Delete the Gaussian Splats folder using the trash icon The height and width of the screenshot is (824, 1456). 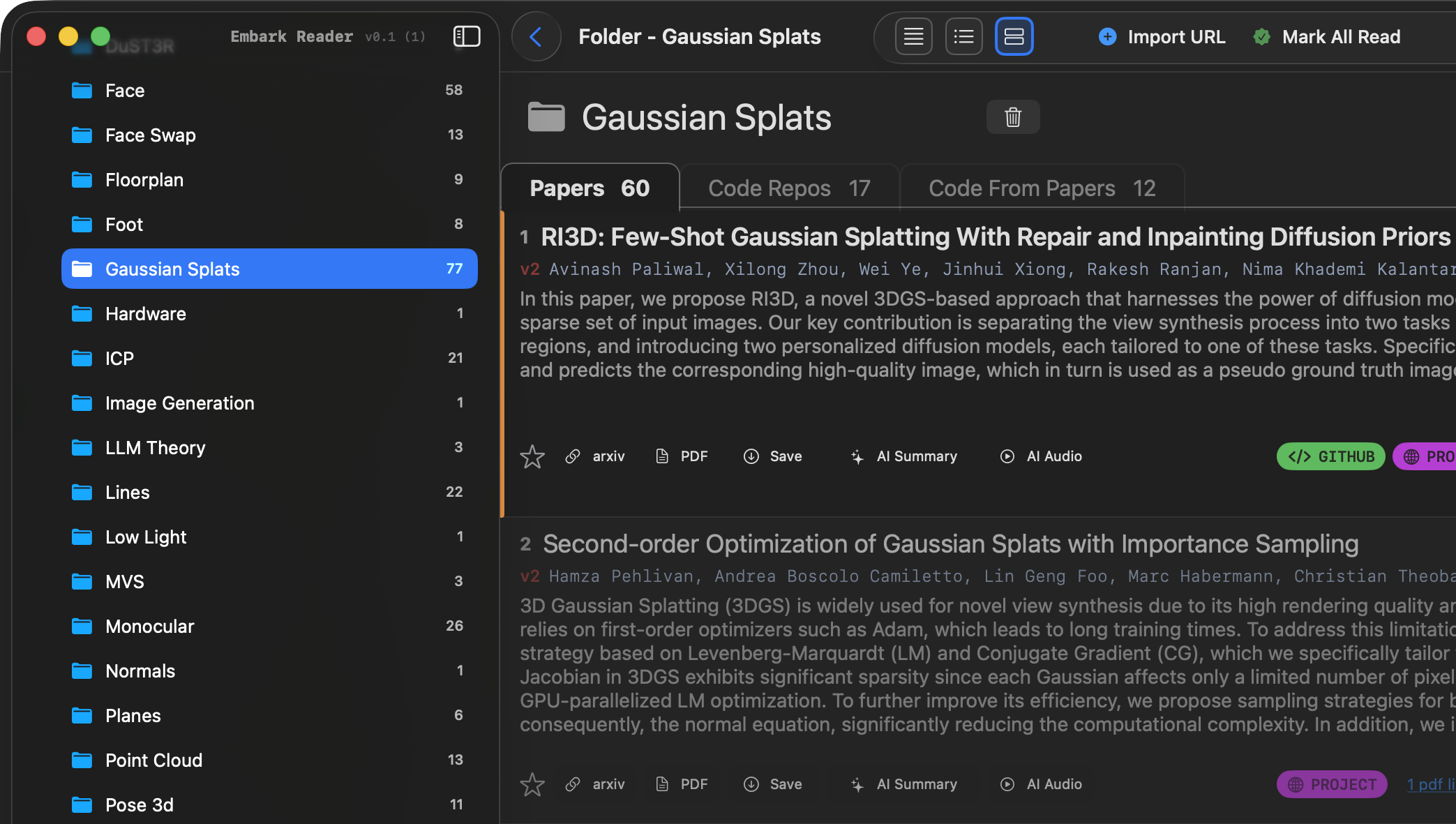click(x=1012, y=117)
